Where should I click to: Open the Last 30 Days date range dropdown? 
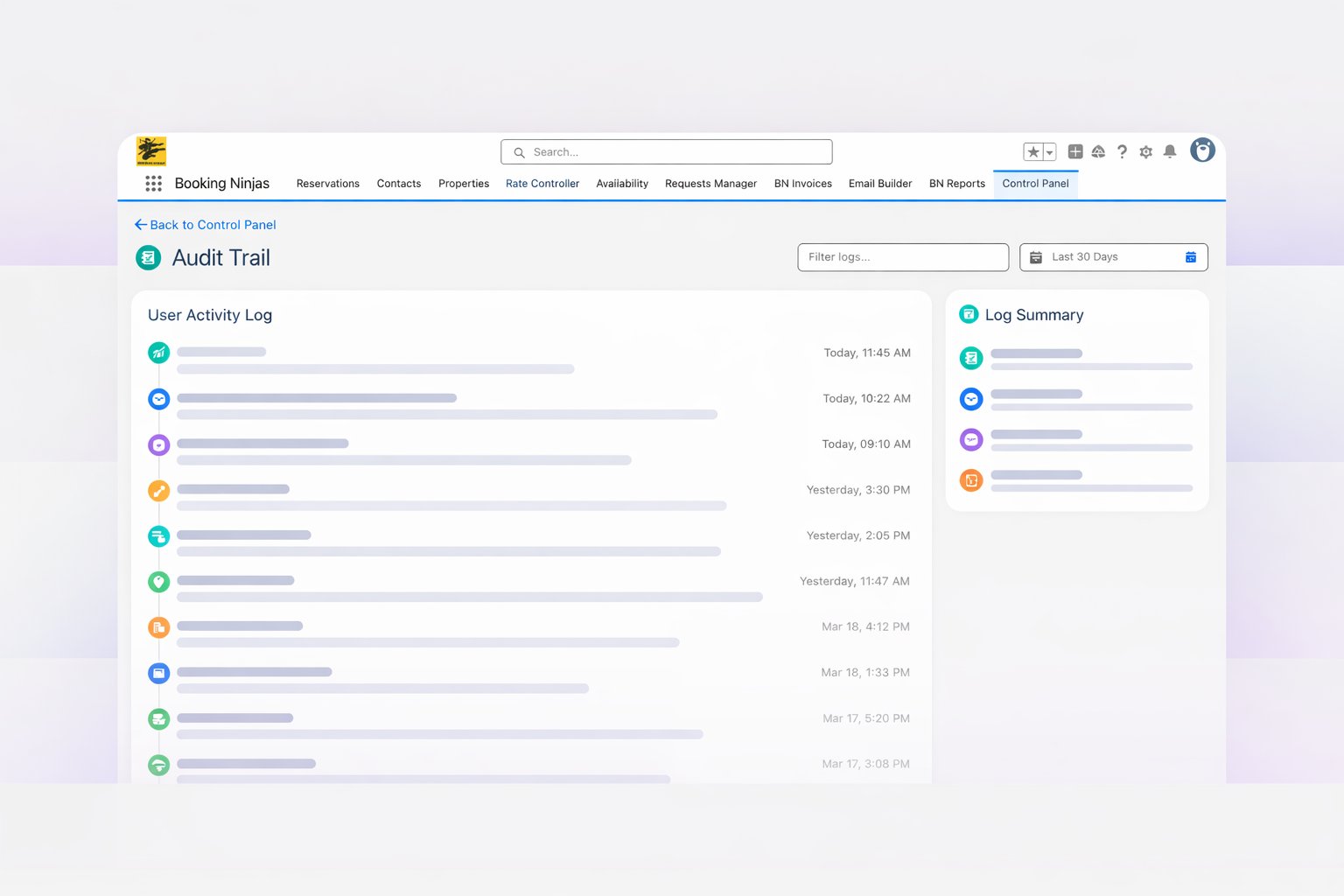[1113, 256]
